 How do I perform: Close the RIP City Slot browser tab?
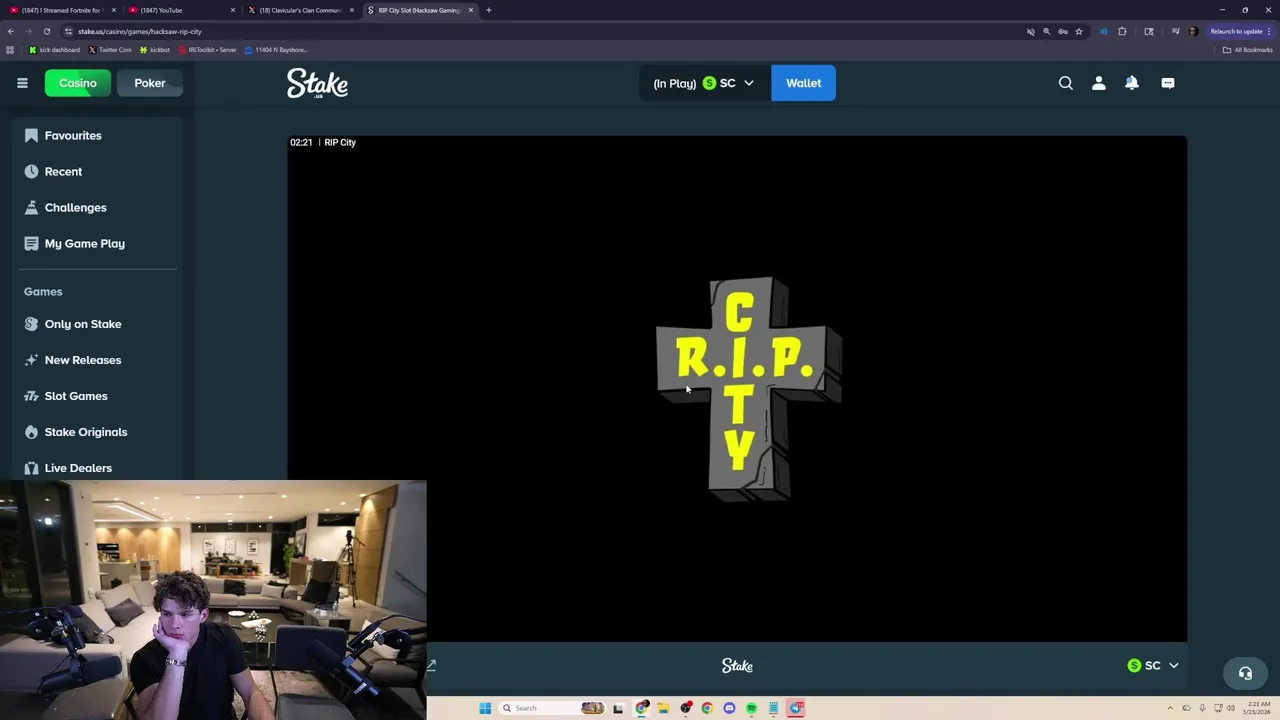471,10
